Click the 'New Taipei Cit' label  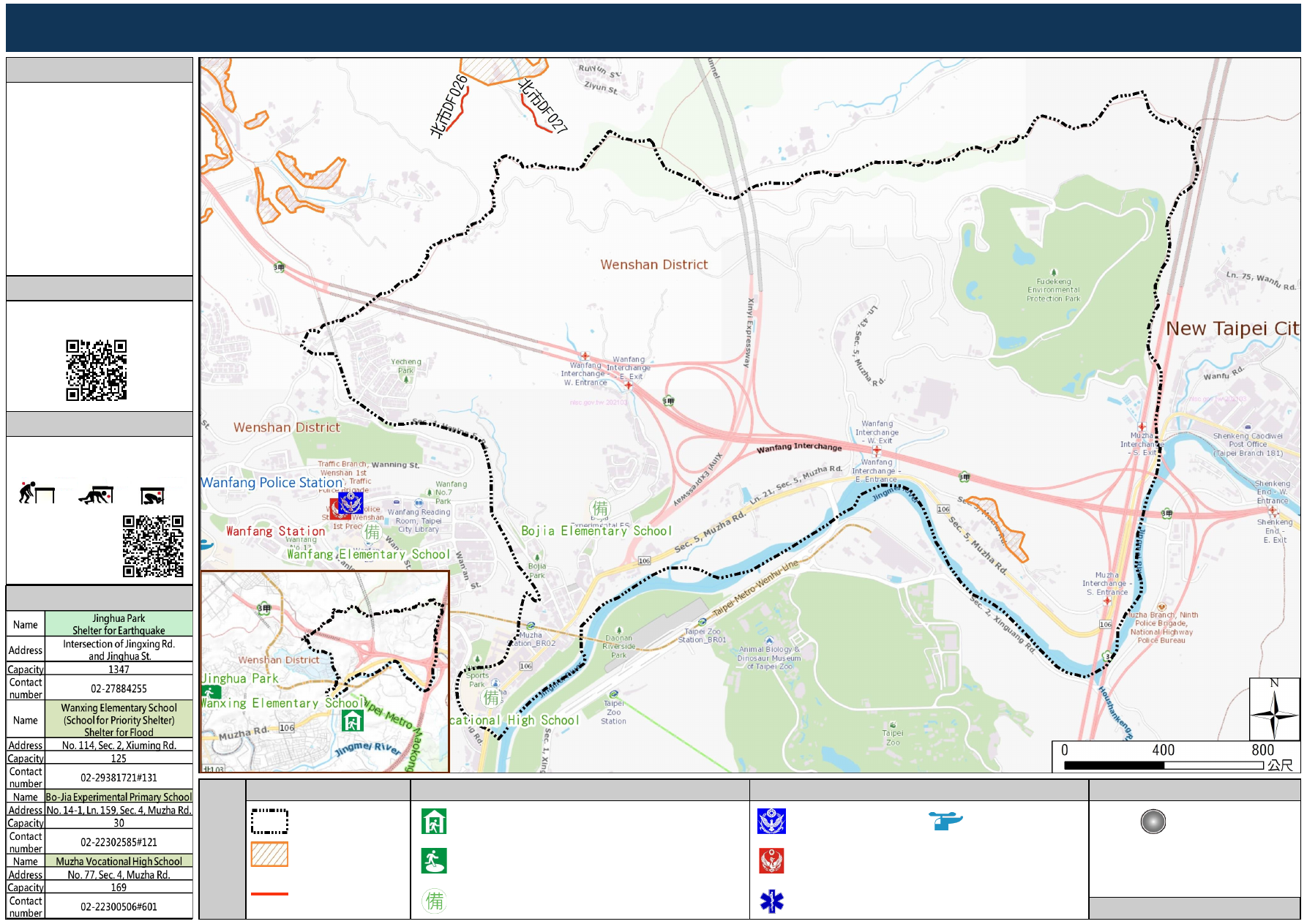click(1232, 328)
